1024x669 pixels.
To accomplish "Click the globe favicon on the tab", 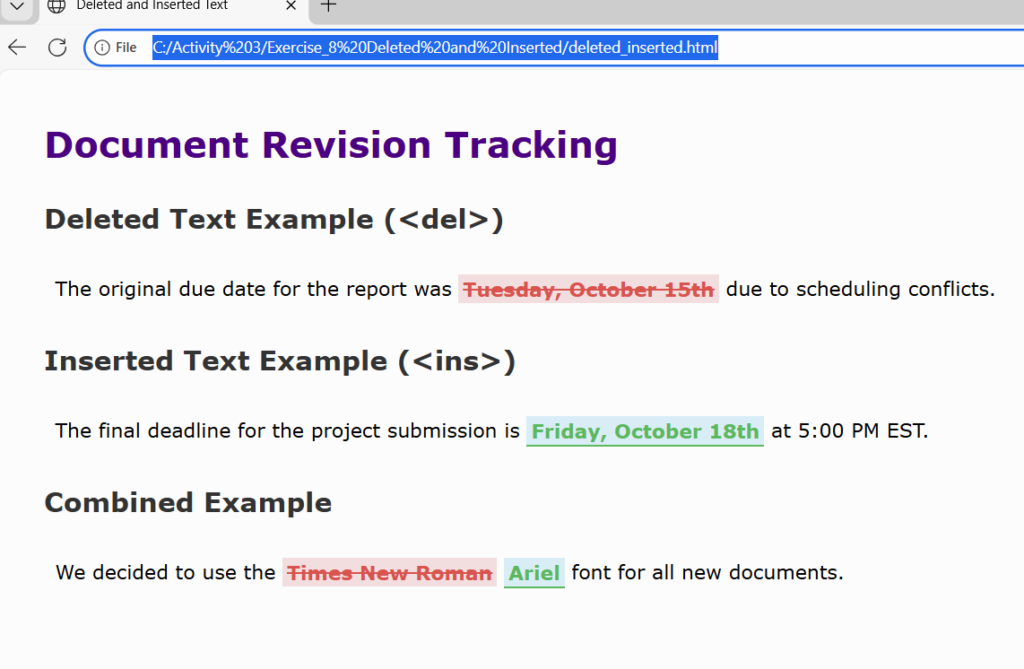I will [57, 6].
